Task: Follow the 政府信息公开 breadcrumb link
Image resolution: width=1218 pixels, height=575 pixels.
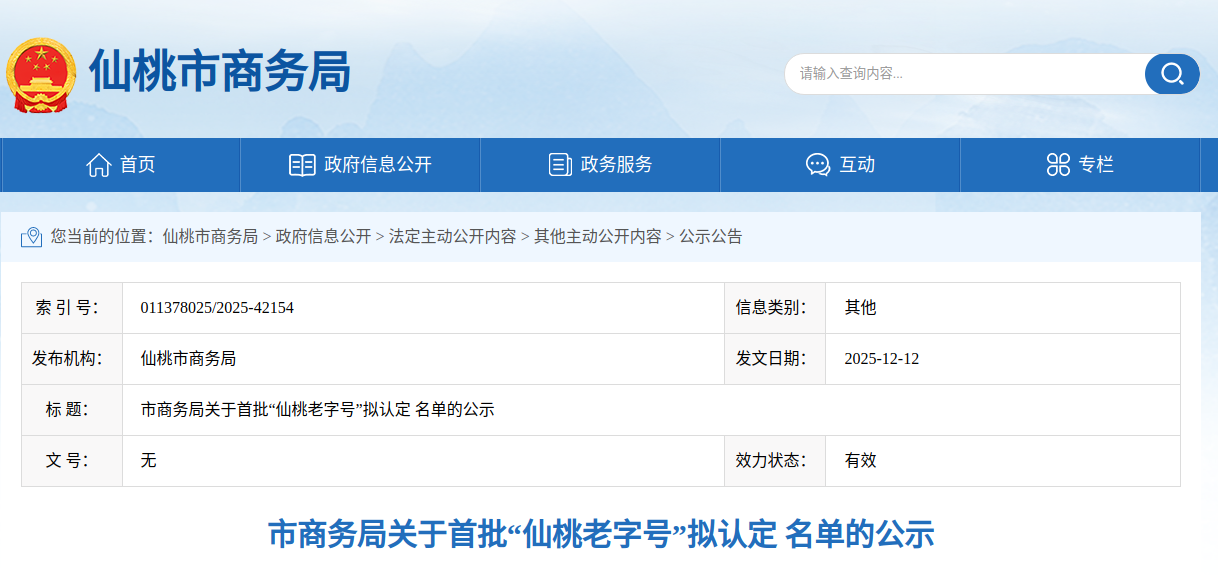Action: 323,237
